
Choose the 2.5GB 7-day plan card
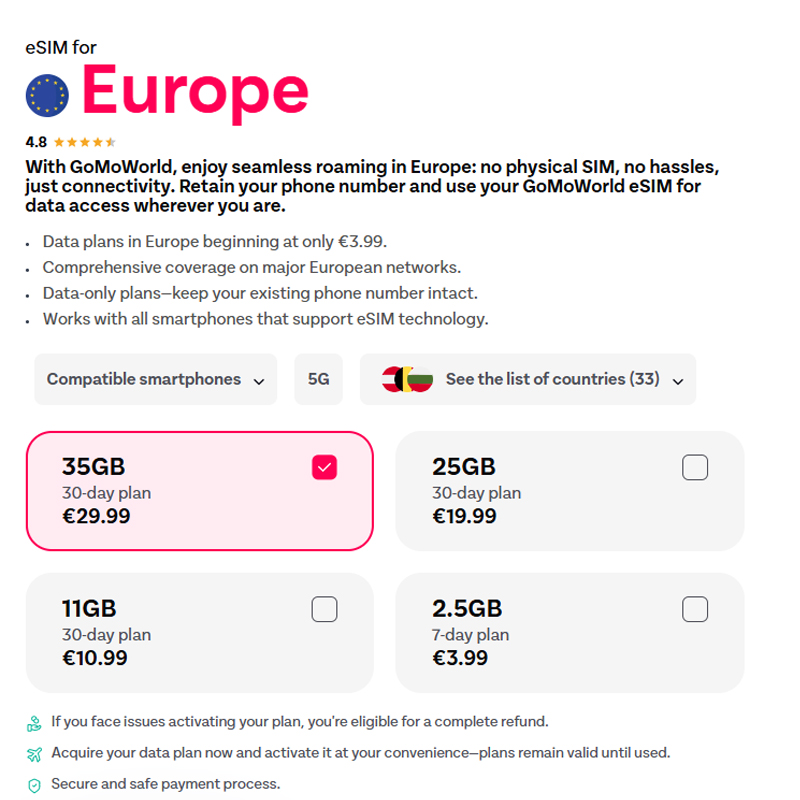point(569,633)
